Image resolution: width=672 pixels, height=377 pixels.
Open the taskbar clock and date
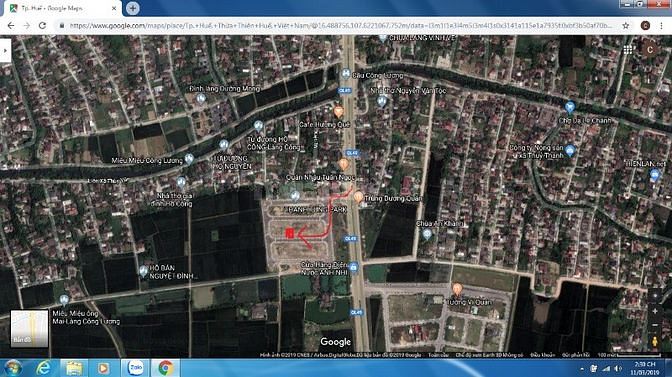click(x=644, y=368)
